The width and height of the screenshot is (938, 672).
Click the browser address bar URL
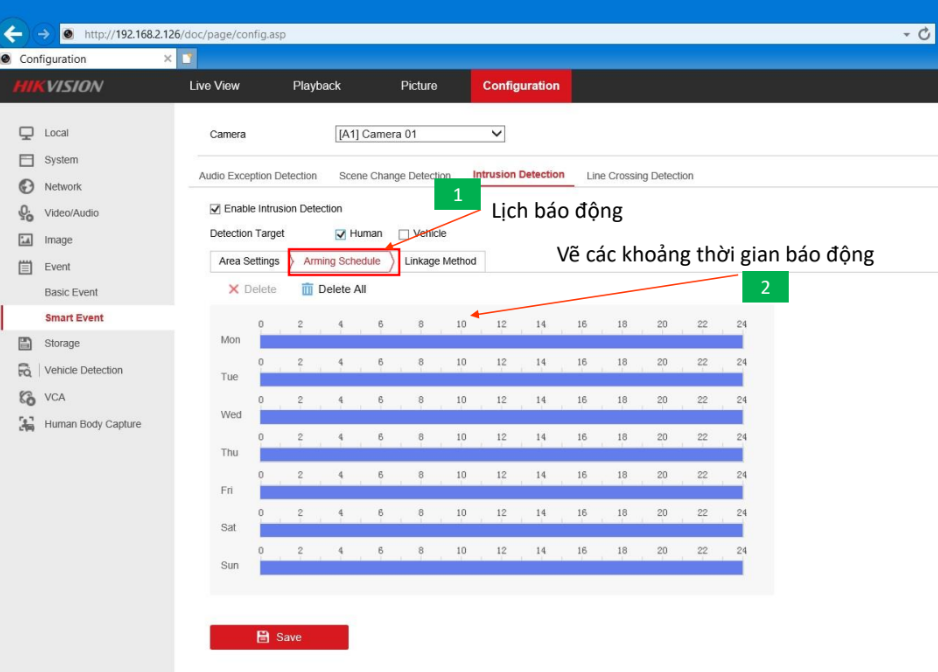click(185, 34)
